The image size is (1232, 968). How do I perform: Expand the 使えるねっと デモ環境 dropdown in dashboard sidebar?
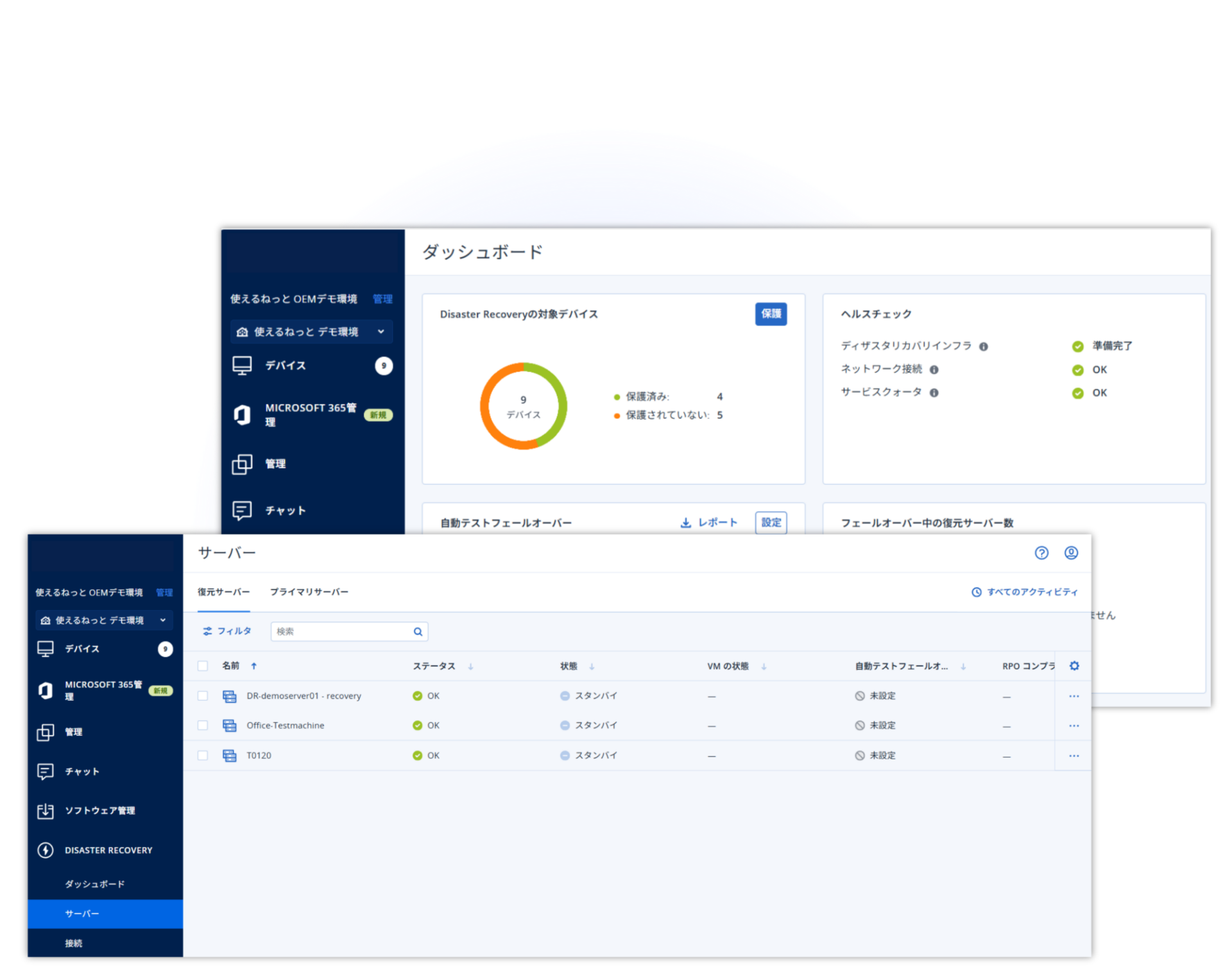(x=381, y=332)
